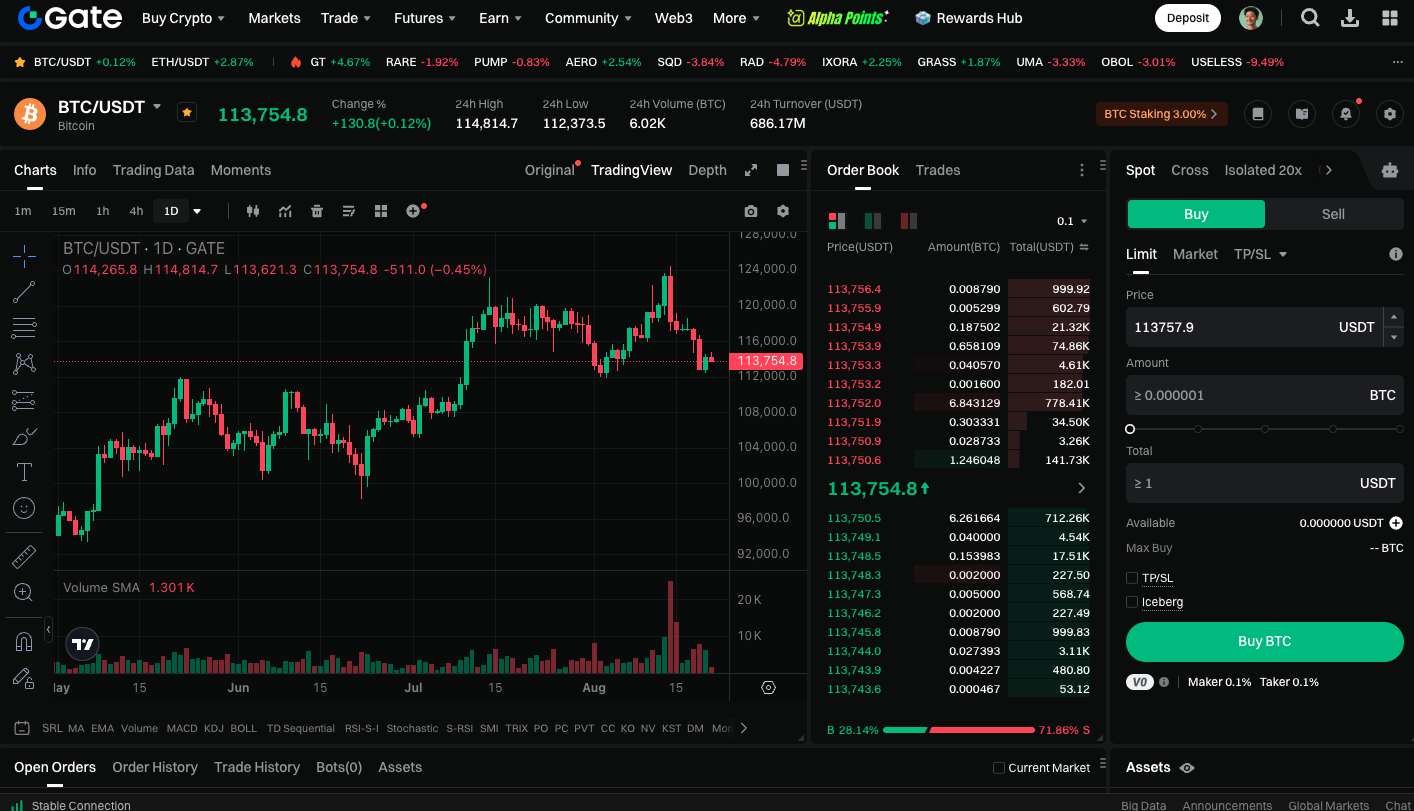Image resolution: width=1414 pixels, height=811 pixels.
Task: Click the buy/sell ratio bar under the order book
Action: (959, 730)
